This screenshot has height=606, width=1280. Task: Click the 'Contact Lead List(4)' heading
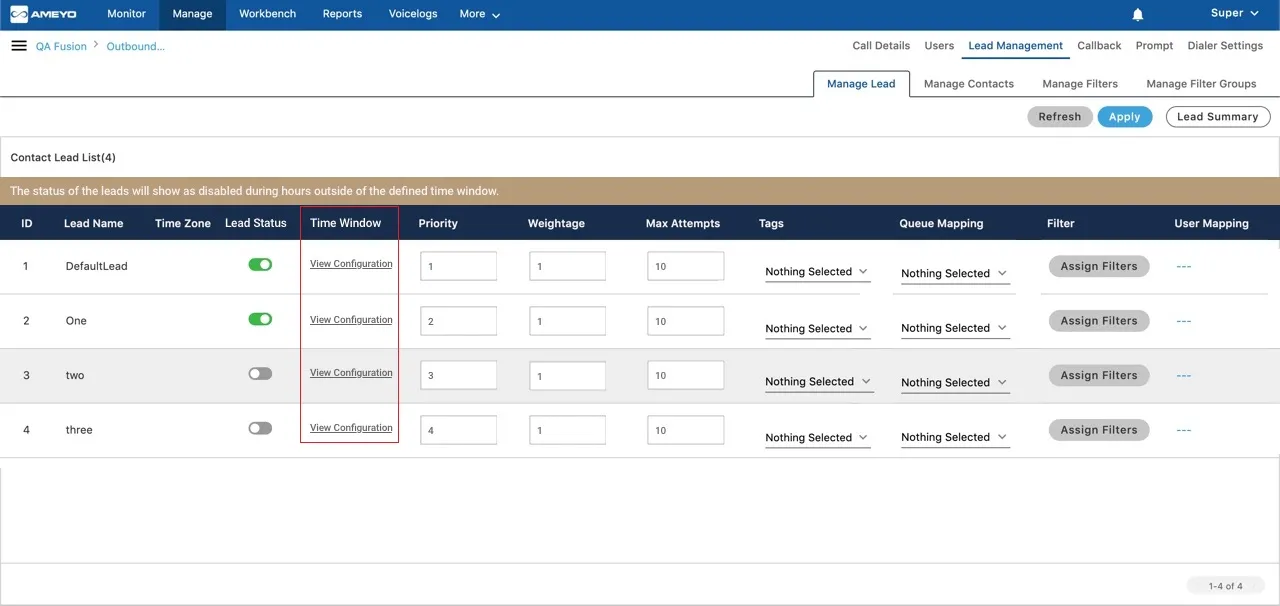tap(63, 158)
